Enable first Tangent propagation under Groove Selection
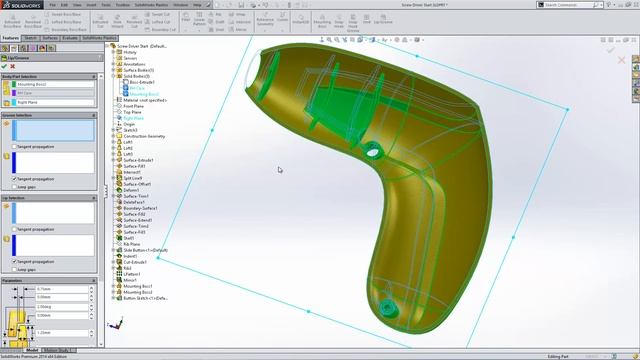 pos(14,146)
